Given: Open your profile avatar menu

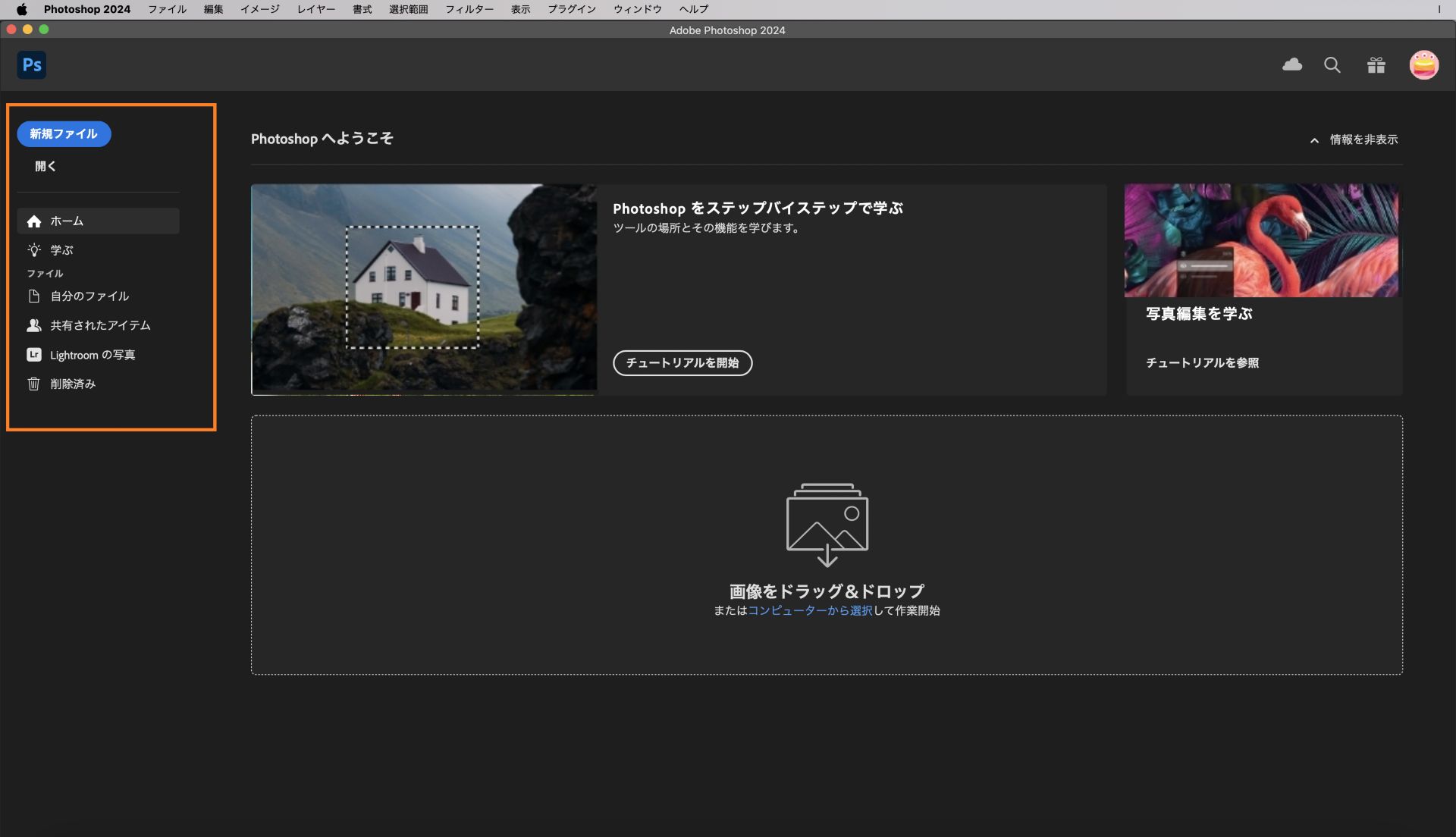Looking at the screenshot, I should [x=1425, y=65].
